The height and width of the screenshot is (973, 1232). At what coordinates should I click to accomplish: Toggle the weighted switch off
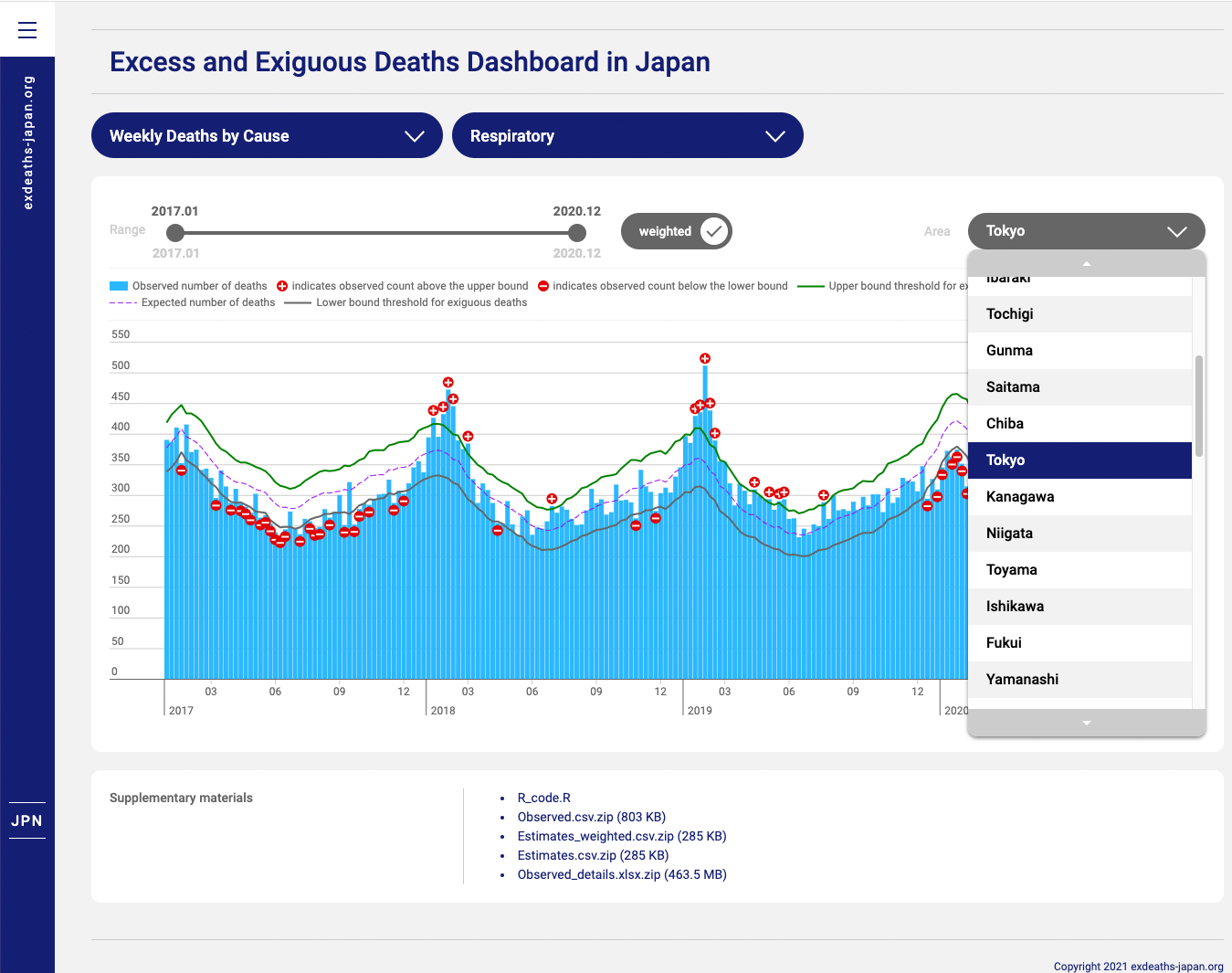click(713, 231)
